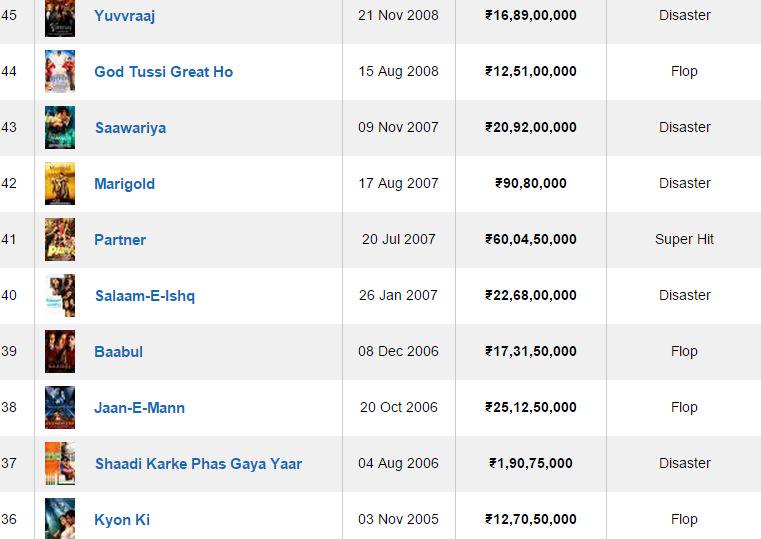Open the Kyon Ki movie link
This screenshot has height=539, width=761.
(122, 520)
